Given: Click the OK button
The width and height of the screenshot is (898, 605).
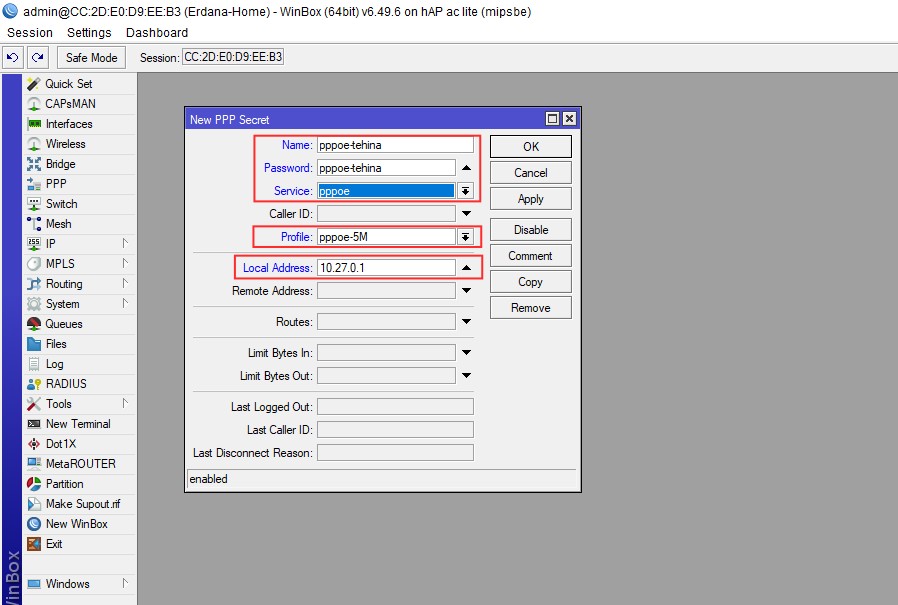Looking at the screenshot, I should click(530, 146).
